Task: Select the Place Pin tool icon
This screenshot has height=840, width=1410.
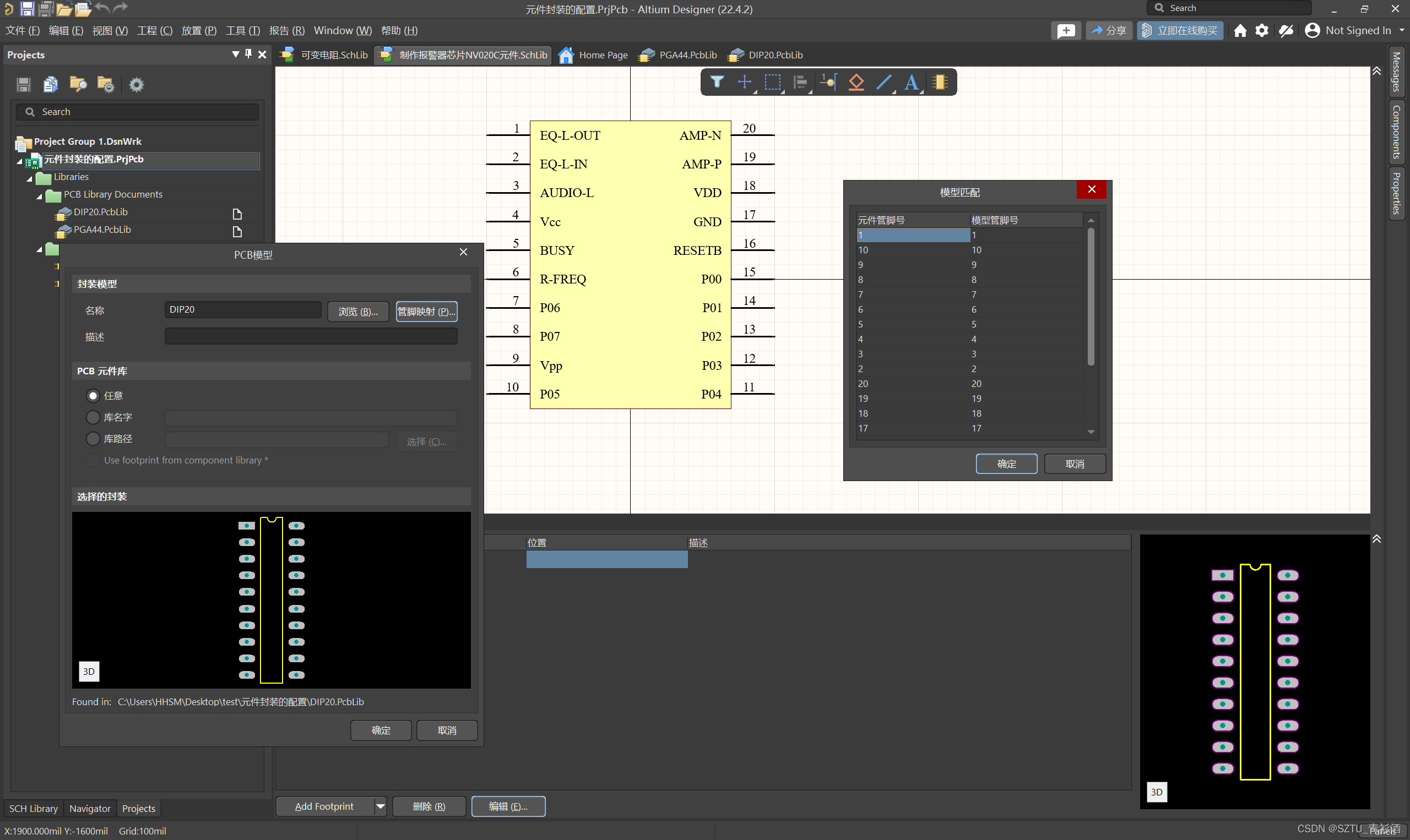Action: (x=828, y=82)
